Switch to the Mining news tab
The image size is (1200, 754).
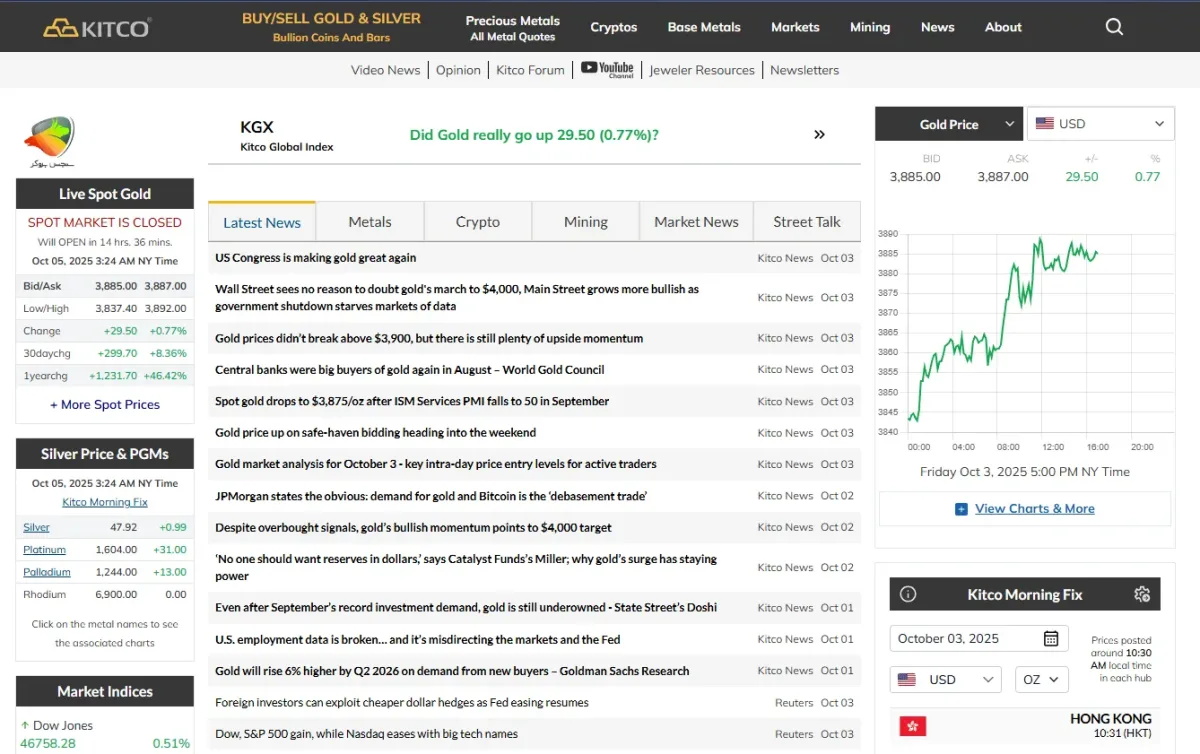point(586,222)
